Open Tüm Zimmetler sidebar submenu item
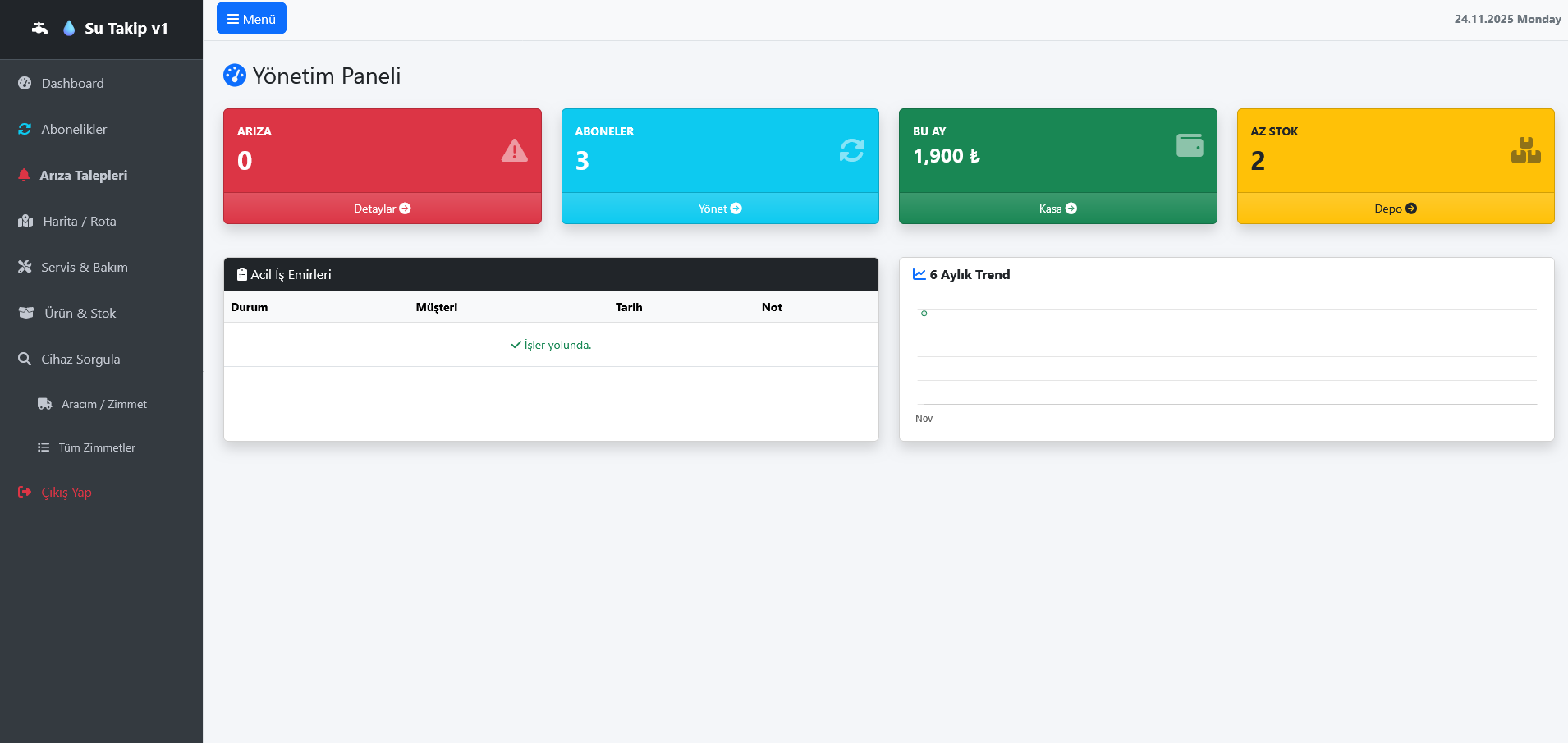1568x743 pixels. point(96,447)
